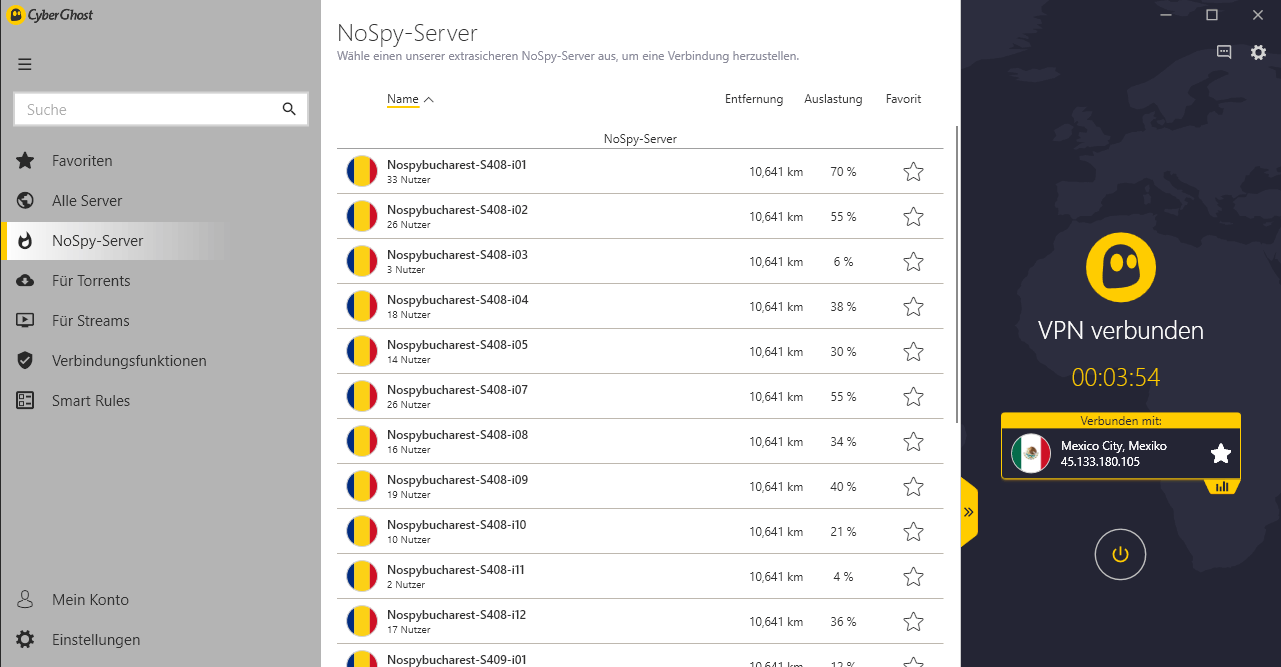Open settings gear at top right
Image resolution: width=1281 pixels, height=667 pixels.
[1258, 53]
